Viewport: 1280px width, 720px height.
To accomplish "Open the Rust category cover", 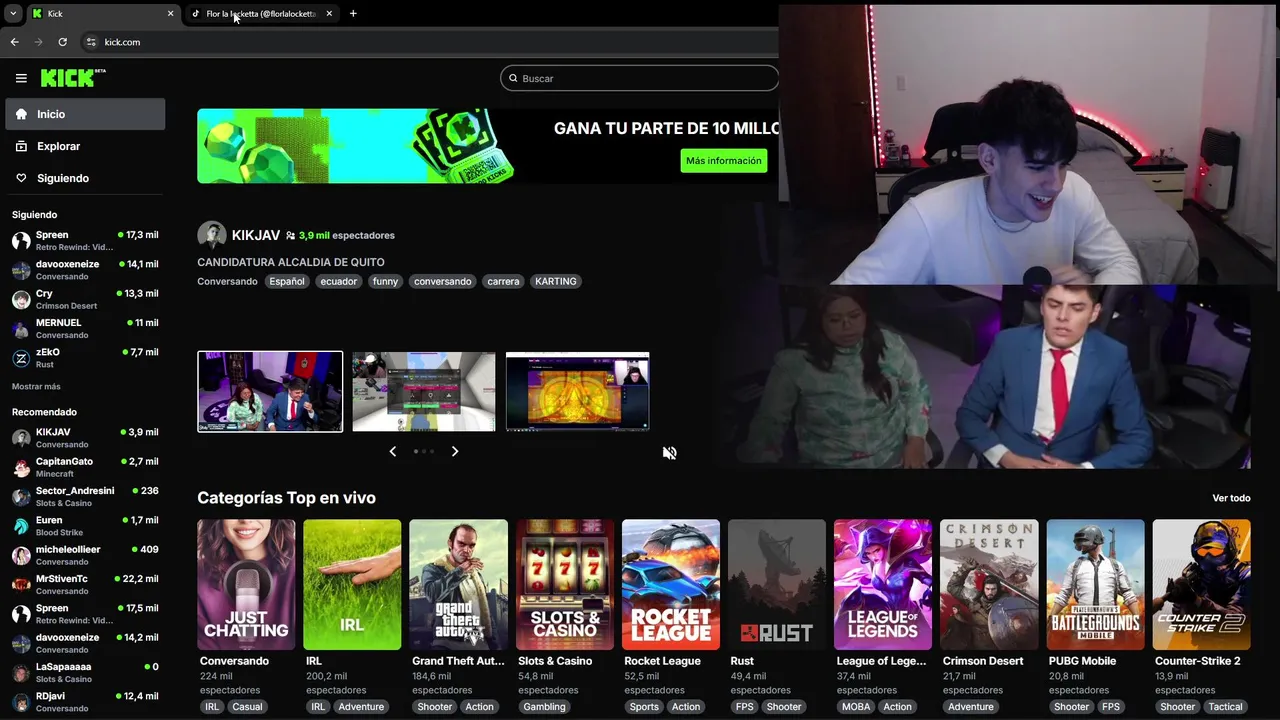I will point(777,584).
